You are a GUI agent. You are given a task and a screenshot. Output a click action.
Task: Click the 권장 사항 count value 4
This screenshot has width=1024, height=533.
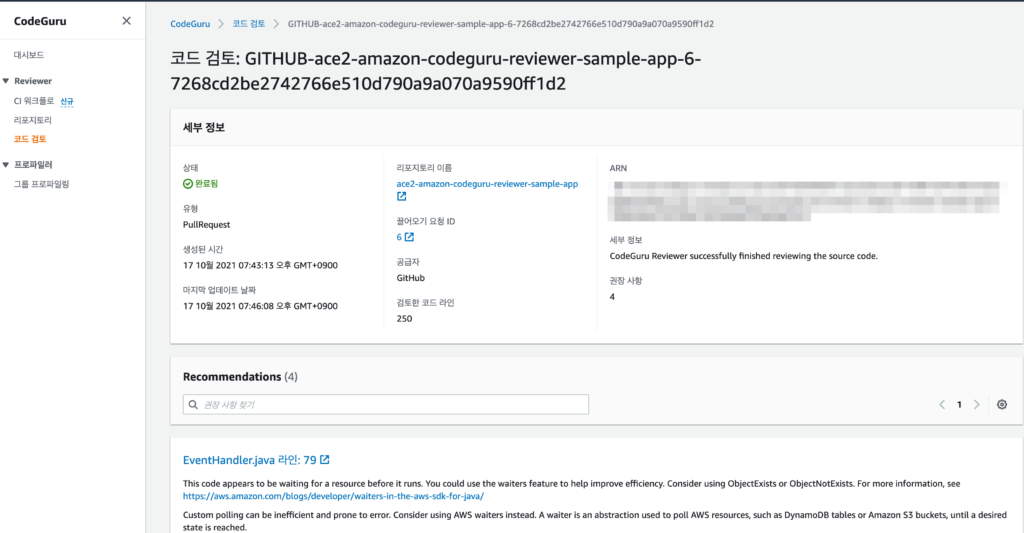[x=612, y=297]
